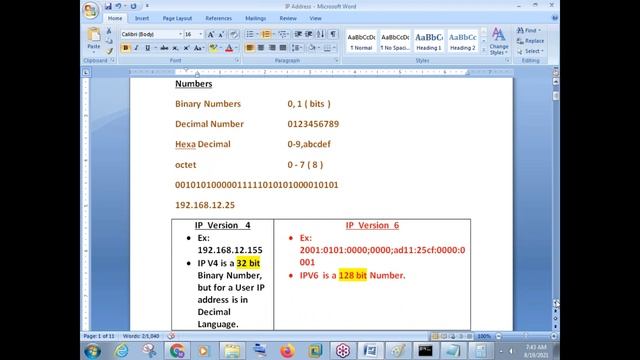
Task: Click the proofing status icon
Action: (x=171, y=336)
